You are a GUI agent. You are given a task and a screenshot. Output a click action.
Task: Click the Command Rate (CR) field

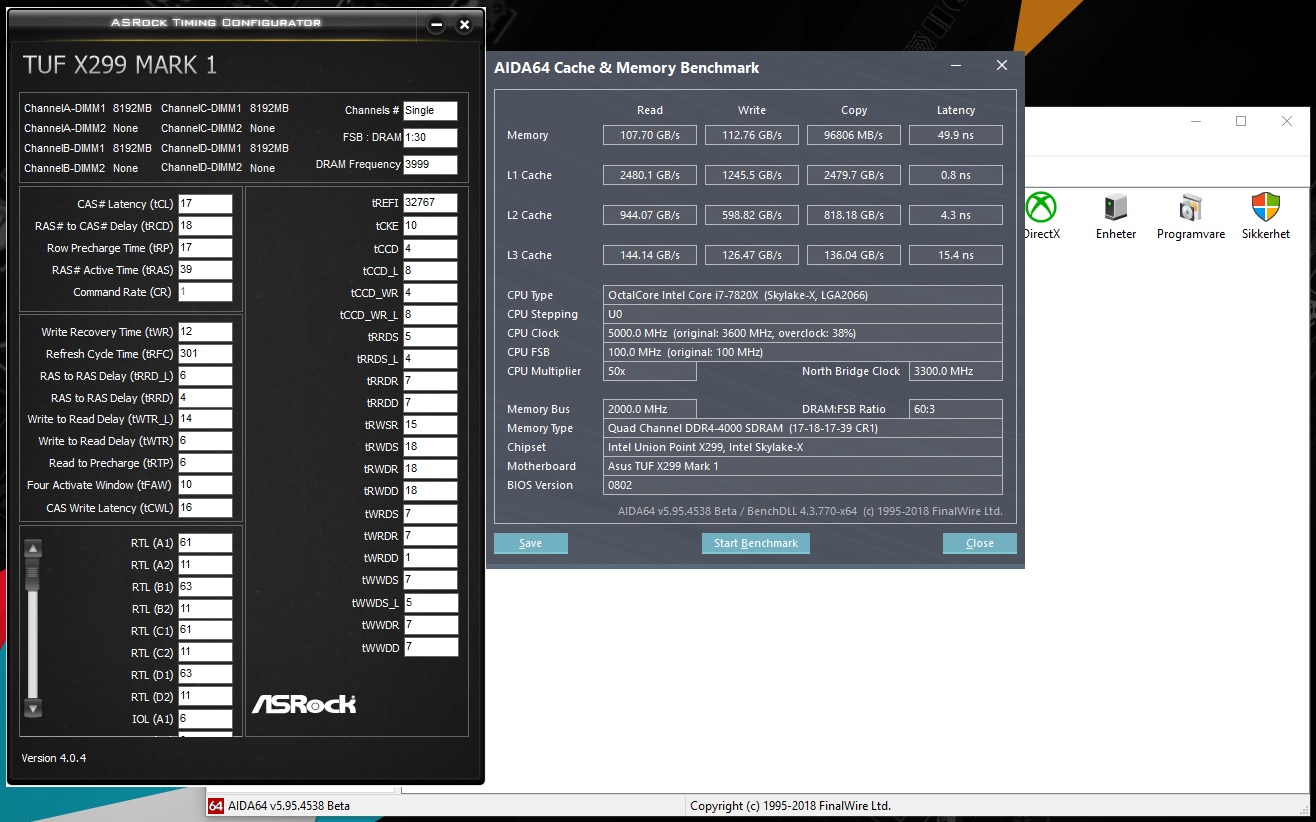[205, 292]
